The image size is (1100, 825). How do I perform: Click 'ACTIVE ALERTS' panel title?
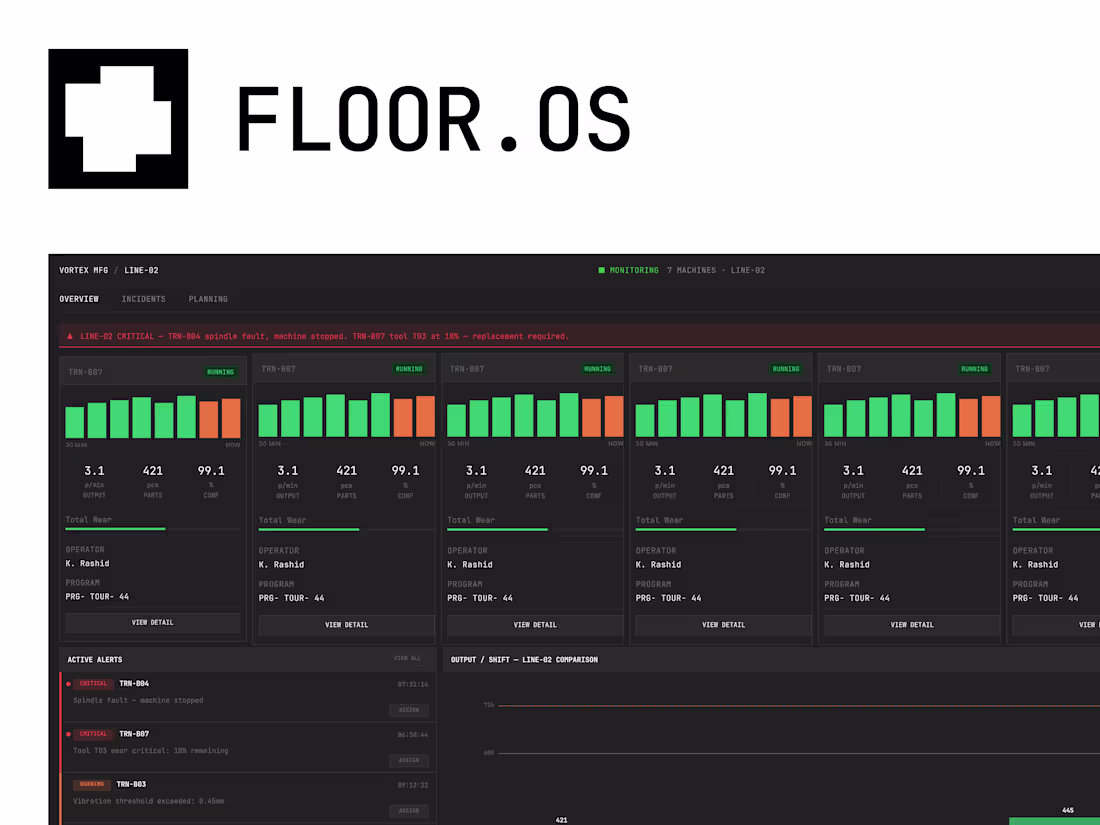tap(95, 659)
